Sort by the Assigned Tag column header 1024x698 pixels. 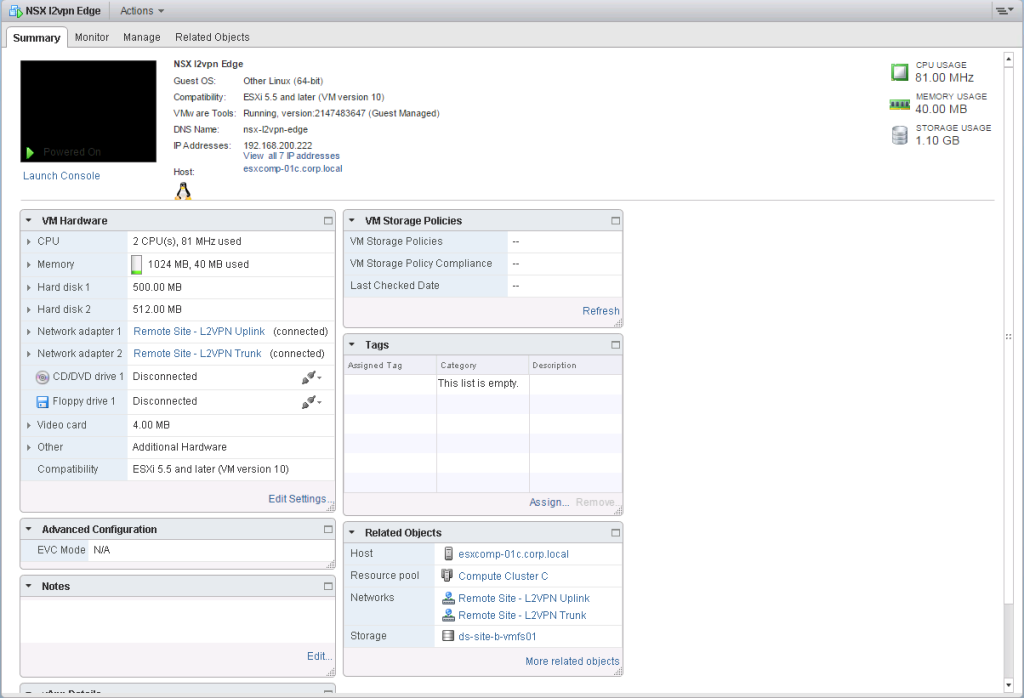[x=390, y=365]
